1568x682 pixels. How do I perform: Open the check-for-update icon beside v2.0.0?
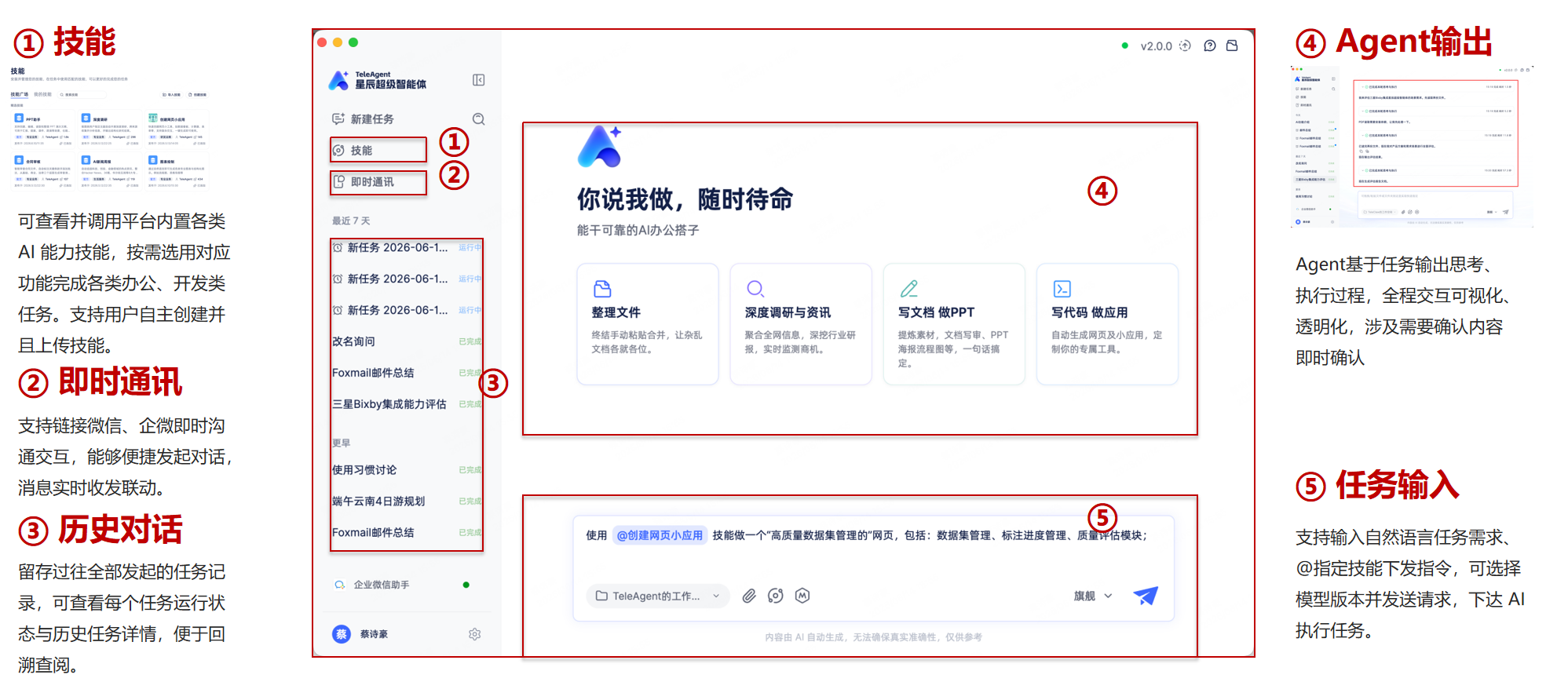(1185, 46)
